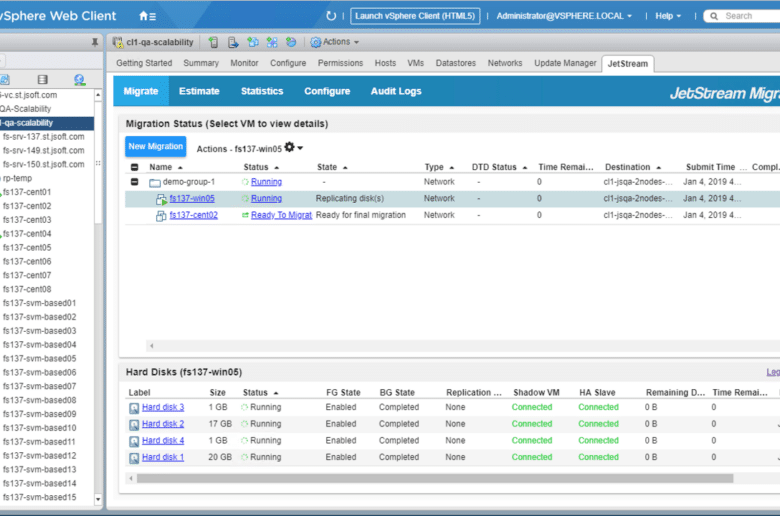
Task: Select the Statistics tab in JetStream
Action: 262,91
